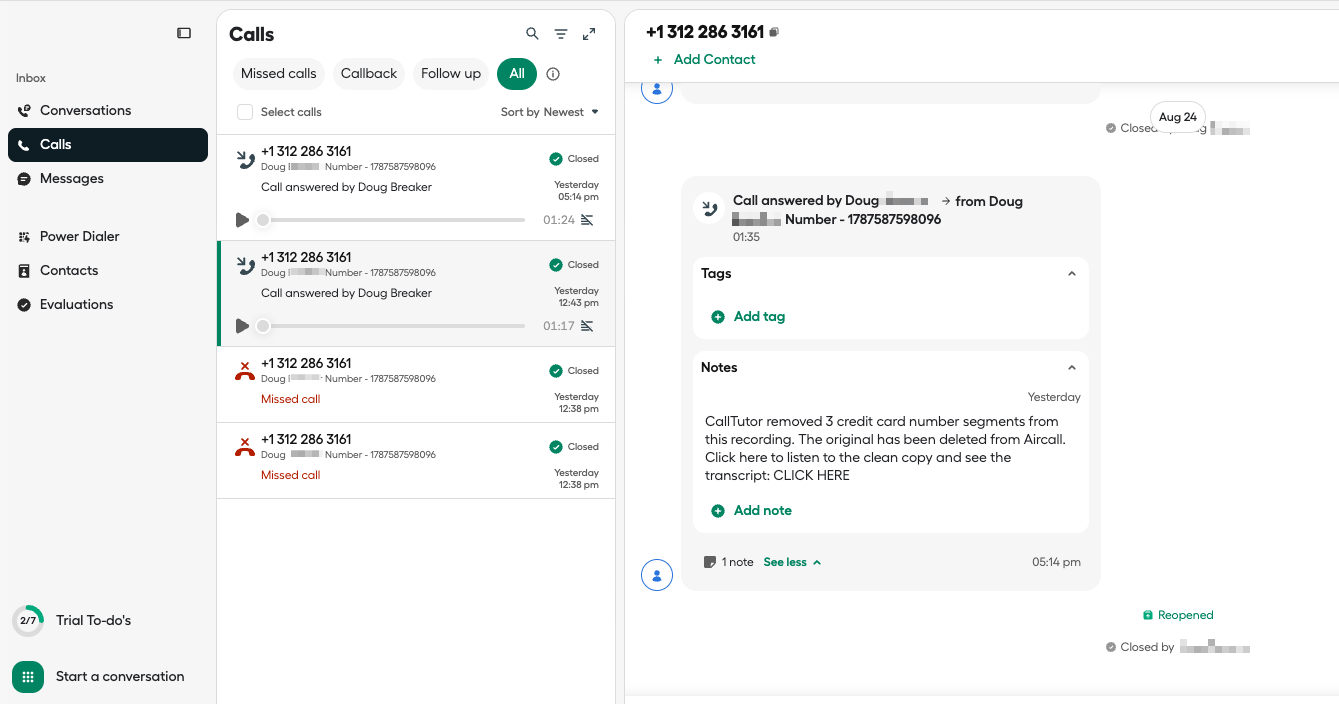Image resolution: width=1339 pixels, height=704 pixels.
Task: Click the Aug 24 date badge
Action: point(1178,117)
